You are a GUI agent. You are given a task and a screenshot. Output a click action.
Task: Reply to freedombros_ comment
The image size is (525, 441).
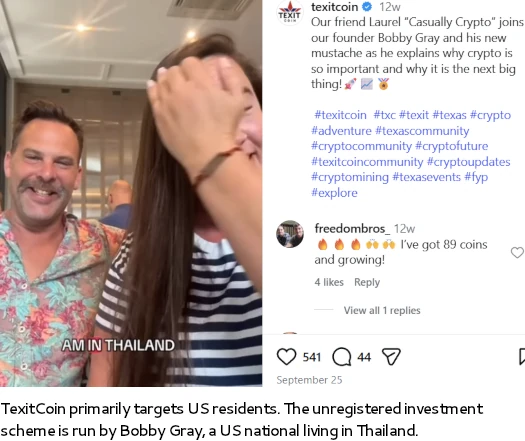point(367,282)
